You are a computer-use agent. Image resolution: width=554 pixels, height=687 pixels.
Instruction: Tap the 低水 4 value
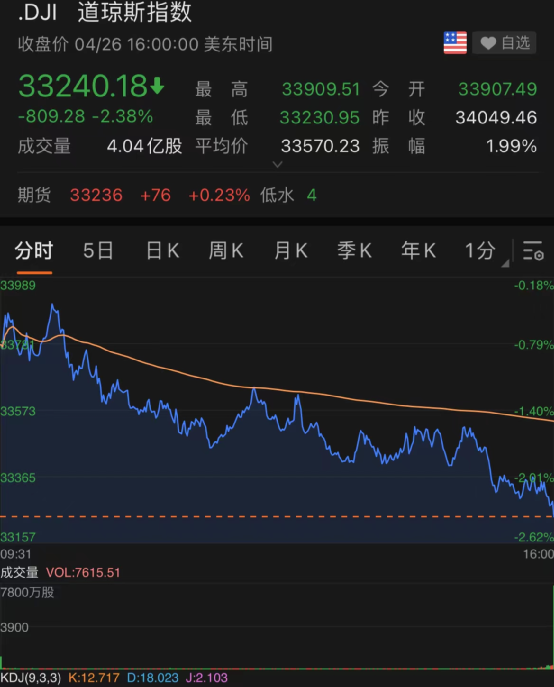[288, 195]
